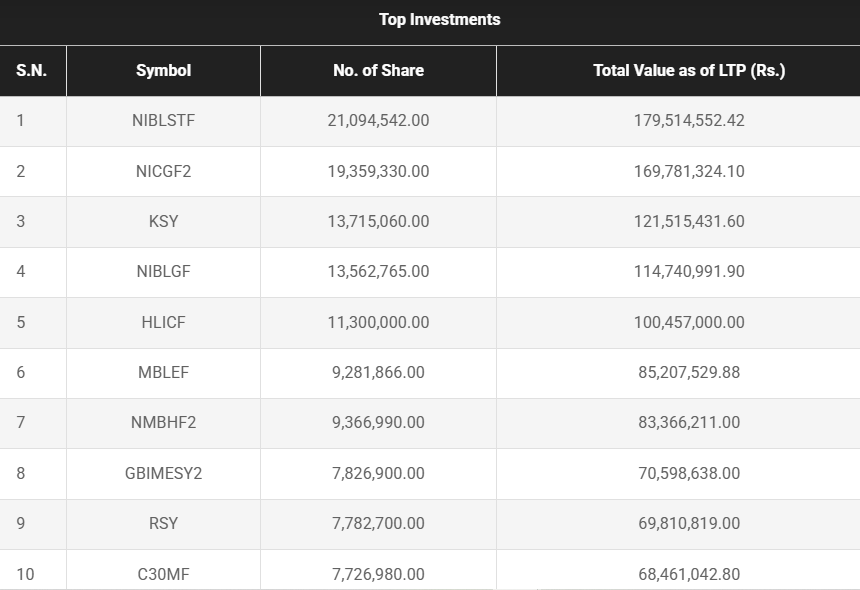Click the NIBLGF symbol

(163, 271)
